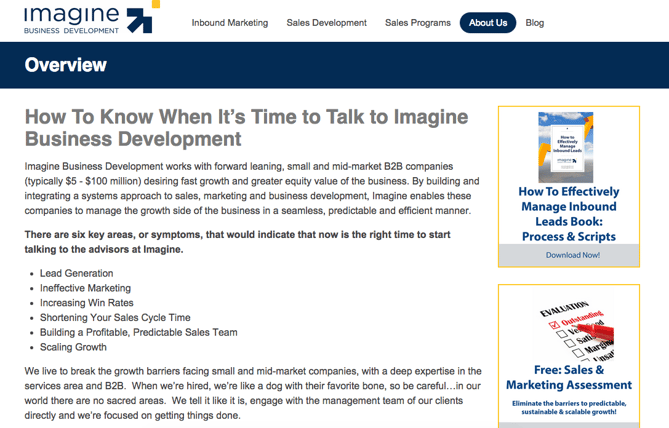669x428 pixels.
Task: Click the Manage Inbound Leads Book title
Action: click(568, 214)
